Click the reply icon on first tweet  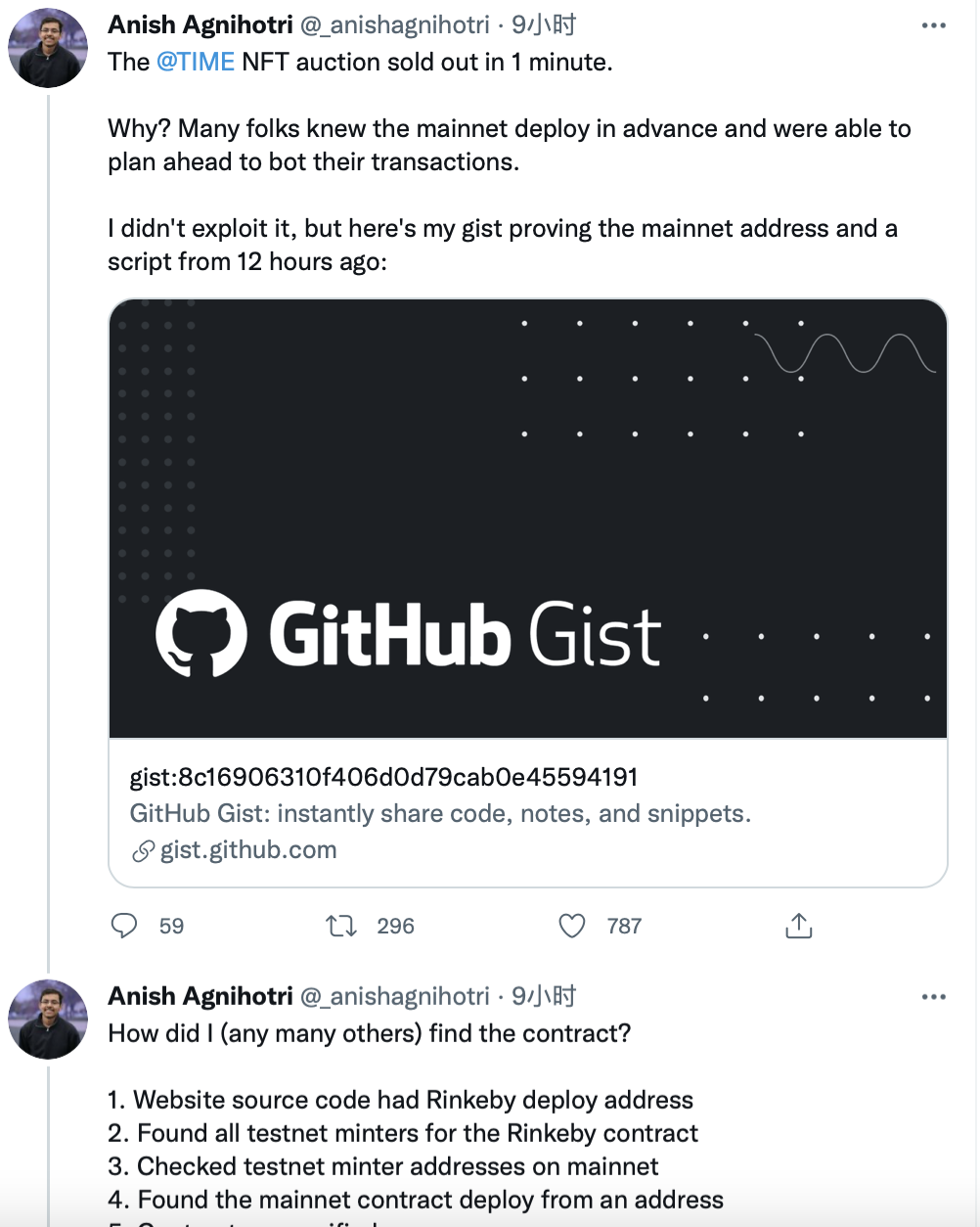click(x=124, y=926)
